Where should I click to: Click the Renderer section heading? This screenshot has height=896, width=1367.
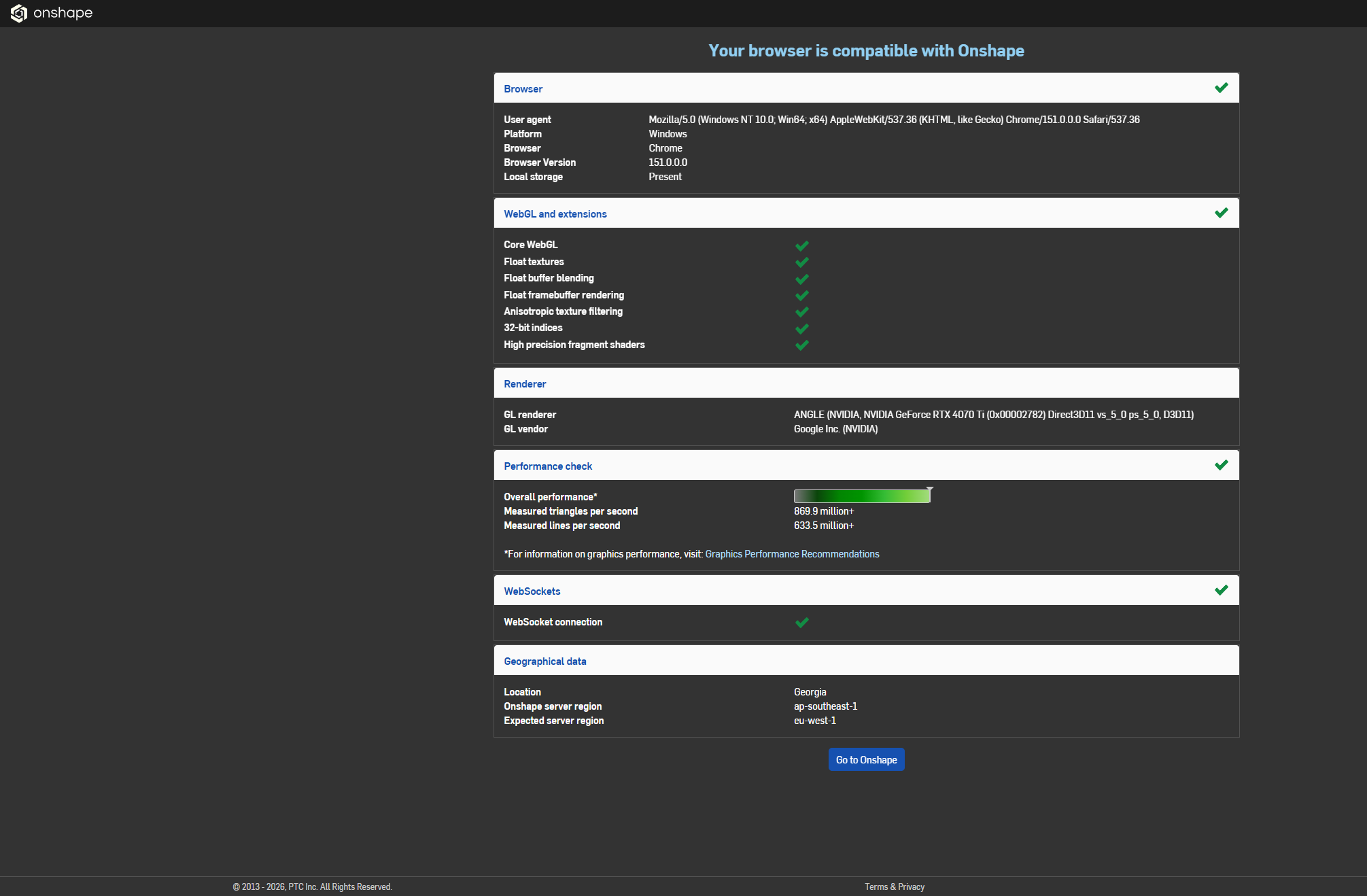click(x=525, y=384)
